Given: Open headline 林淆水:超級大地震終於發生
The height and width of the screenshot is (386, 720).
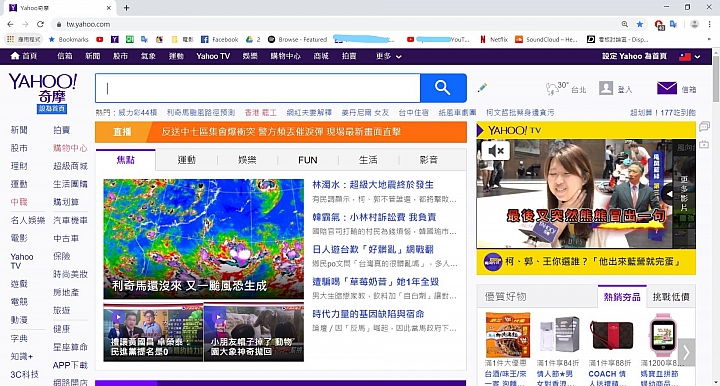Looking at the screenshot, I should [x=373, y=185].
